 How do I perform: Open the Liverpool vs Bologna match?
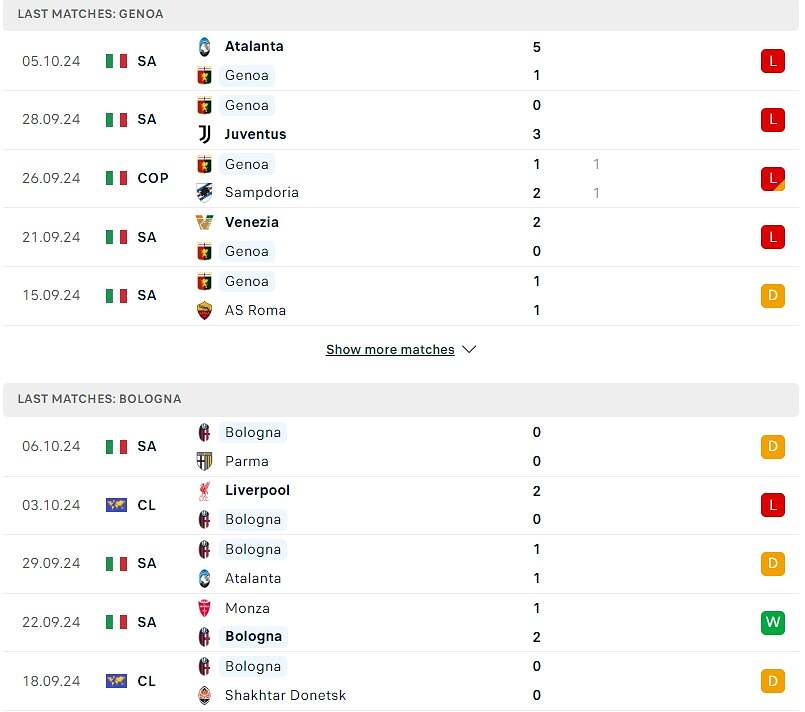(400, 505)
